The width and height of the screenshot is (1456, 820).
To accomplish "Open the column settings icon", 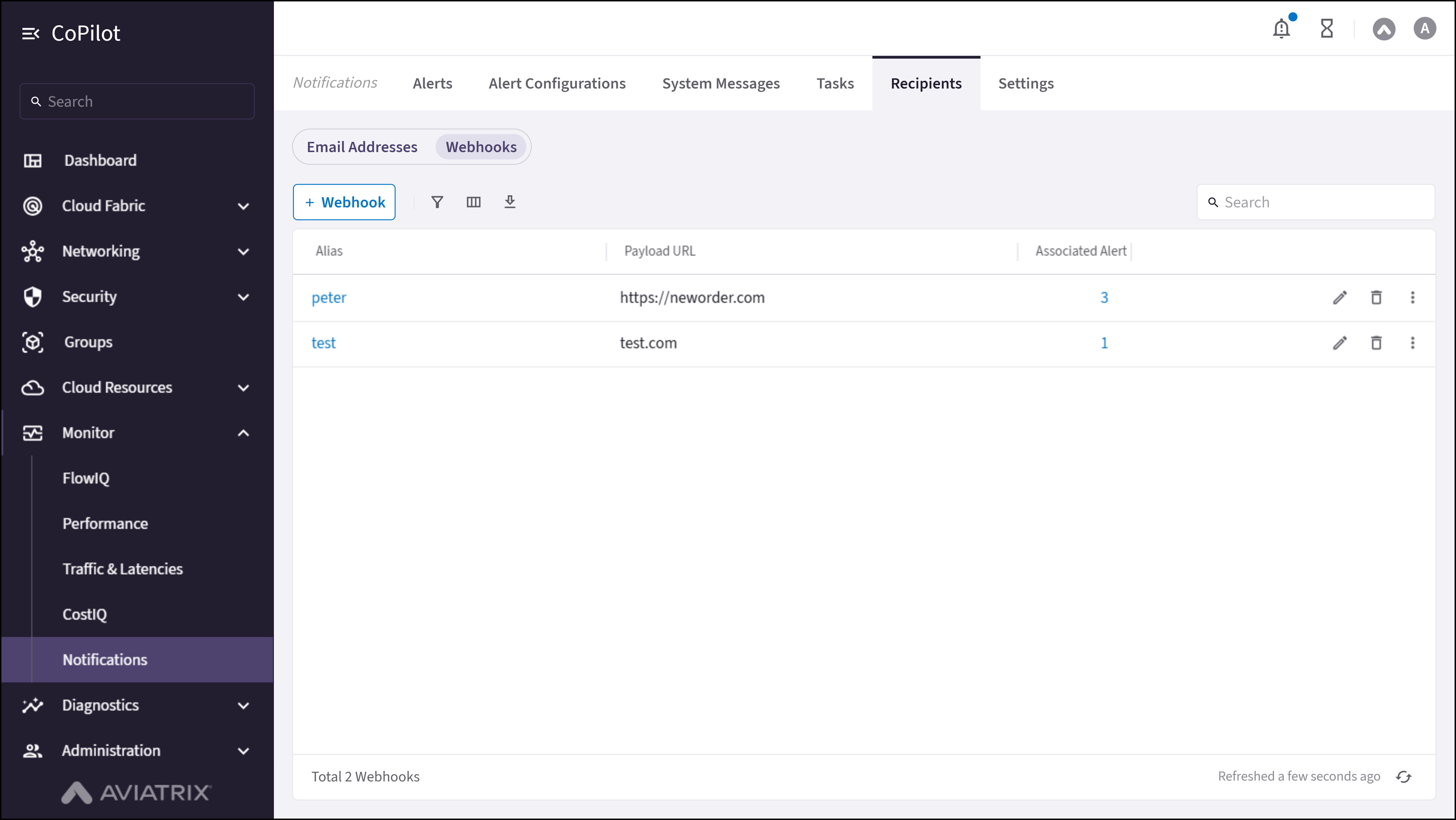I will [x=474, y=202].
